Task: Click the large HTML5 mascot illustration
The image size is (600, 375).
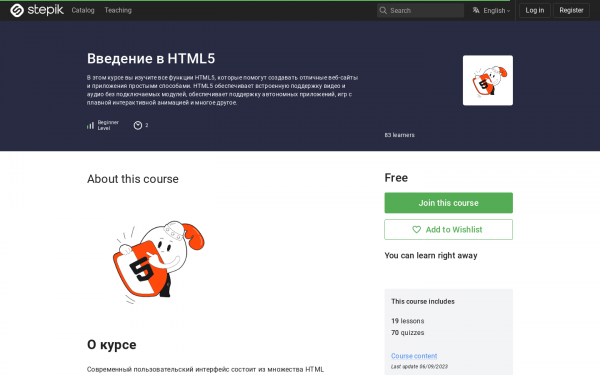Action: pos(158,262)
